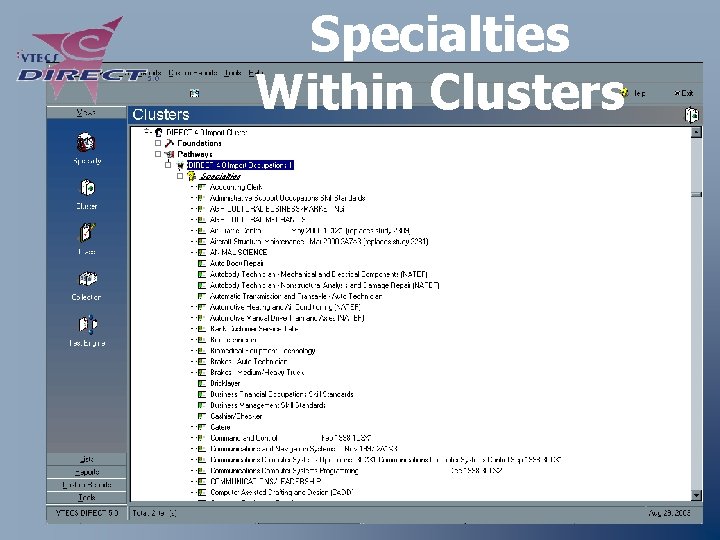Open the Lists sidebar section

click(x=86, y=459)
